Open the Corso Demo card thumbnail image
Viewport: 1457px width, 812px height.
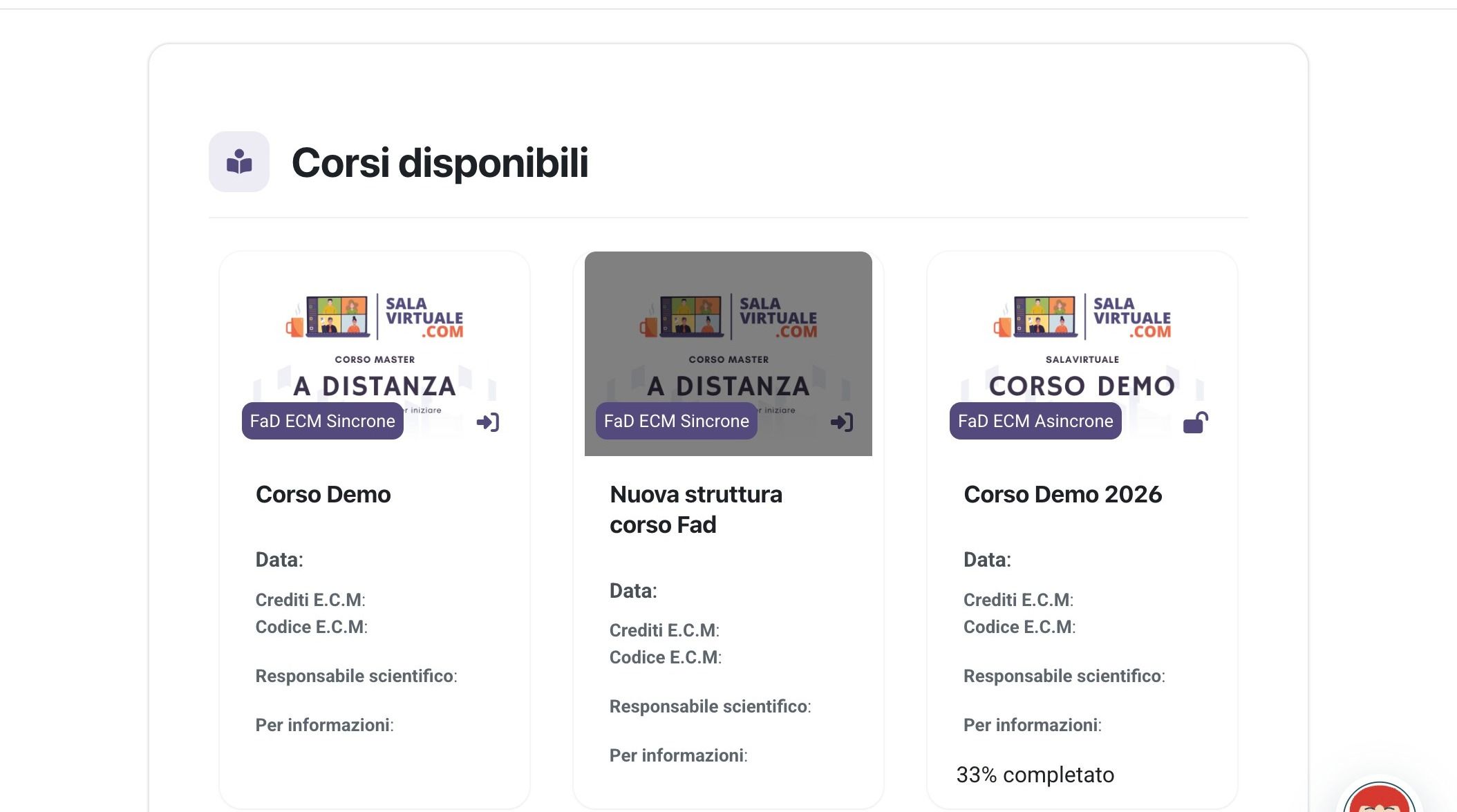click(x=375, y=354)
